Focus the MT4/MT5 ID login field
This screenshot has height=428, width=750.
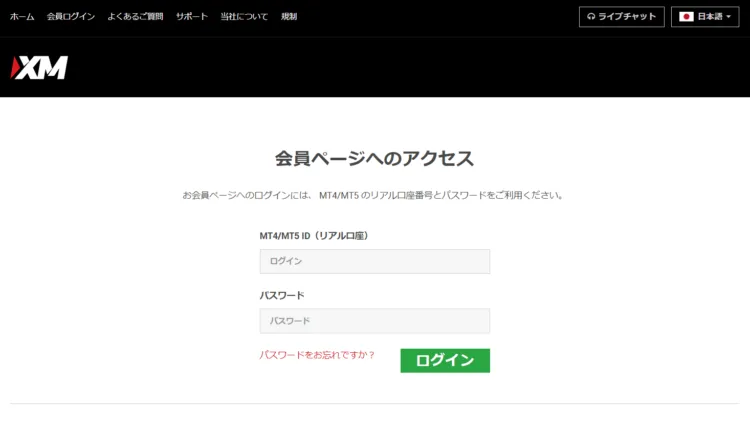[374, 261]
